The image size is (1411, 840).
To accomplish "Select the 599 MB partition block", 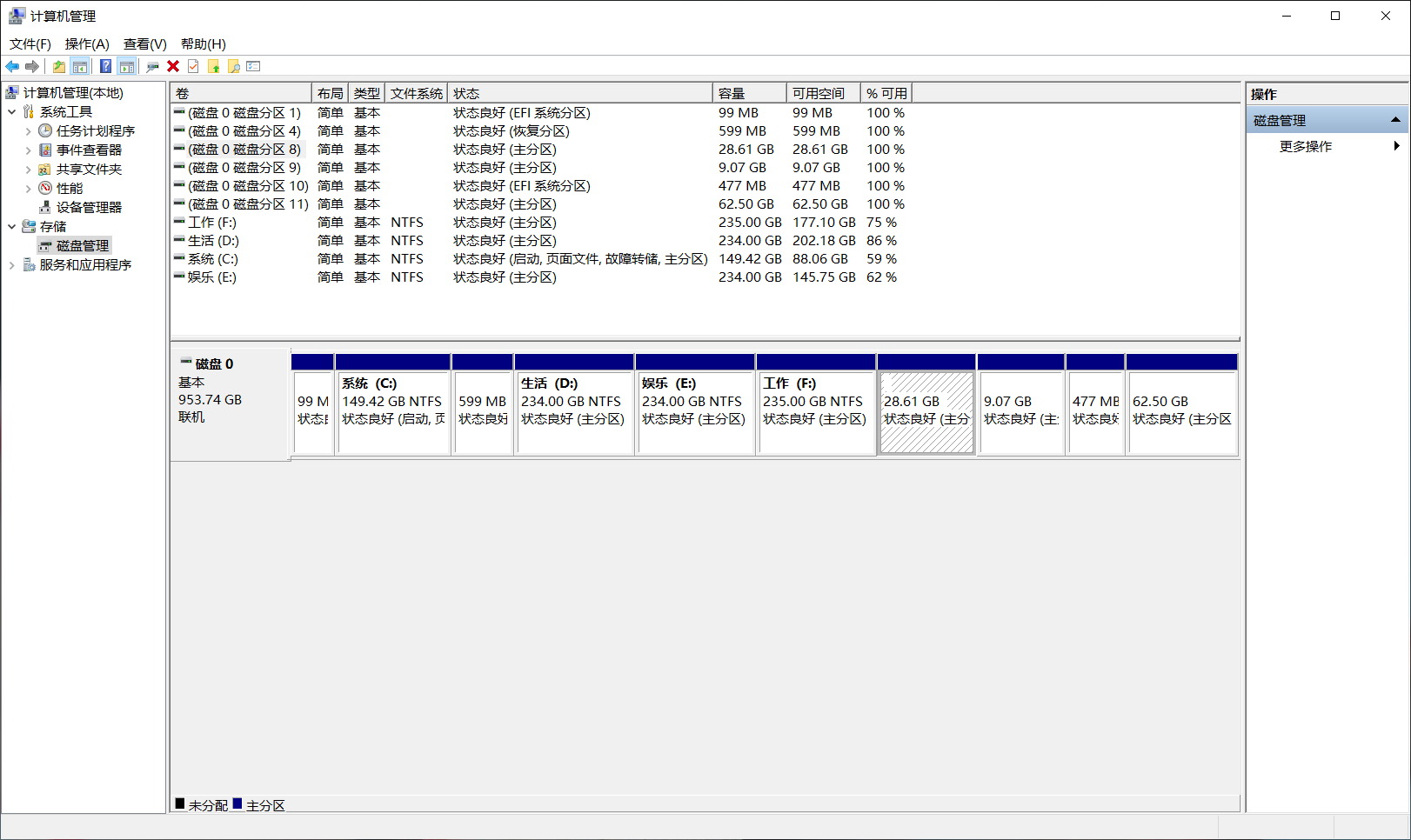I will click(x=483, y=404).
